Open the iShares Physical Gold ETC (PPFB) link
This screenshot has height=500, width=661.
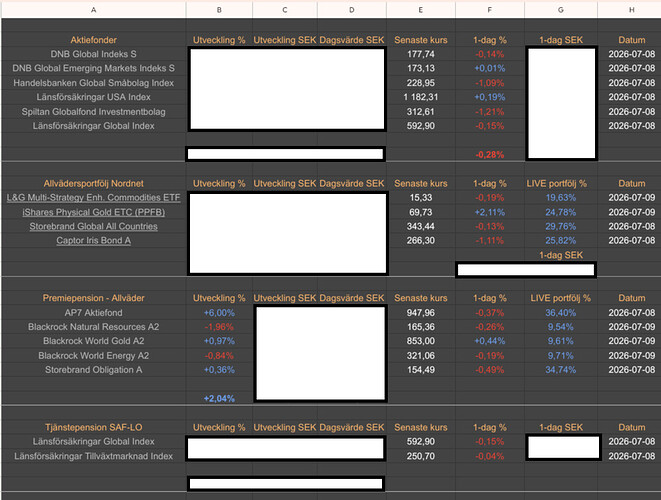tap(93, 212)
